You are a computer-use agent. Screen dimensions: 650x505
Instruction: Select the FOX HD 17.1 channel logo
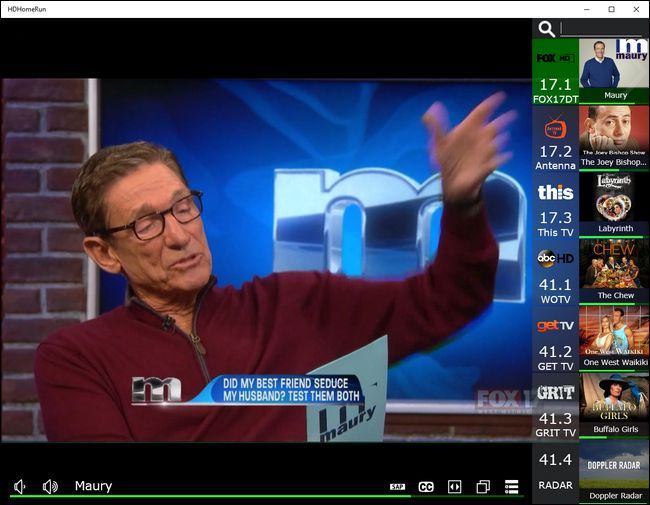[555, 58]
